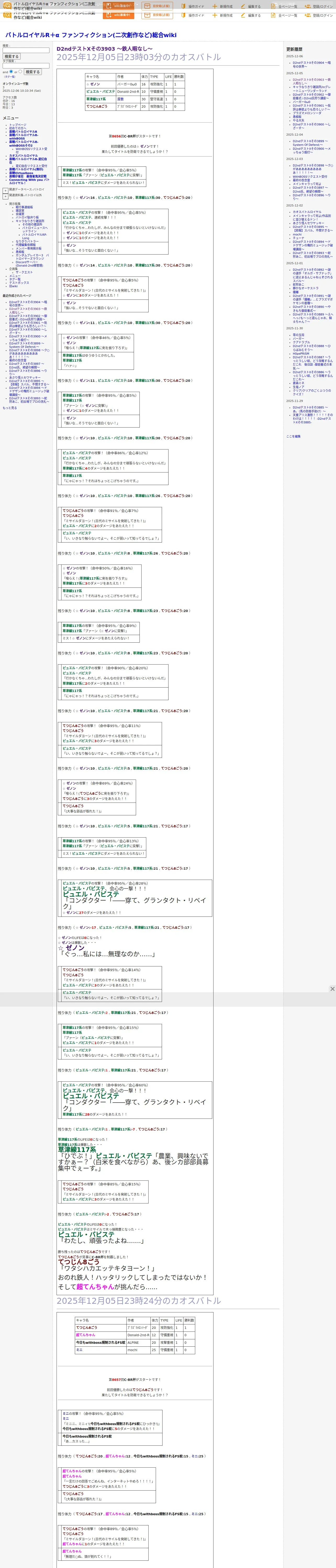Viewport: 336px width, 1568px height.
Task: Open プラズマメロンソーダ history link
Action: coord(307,113)
